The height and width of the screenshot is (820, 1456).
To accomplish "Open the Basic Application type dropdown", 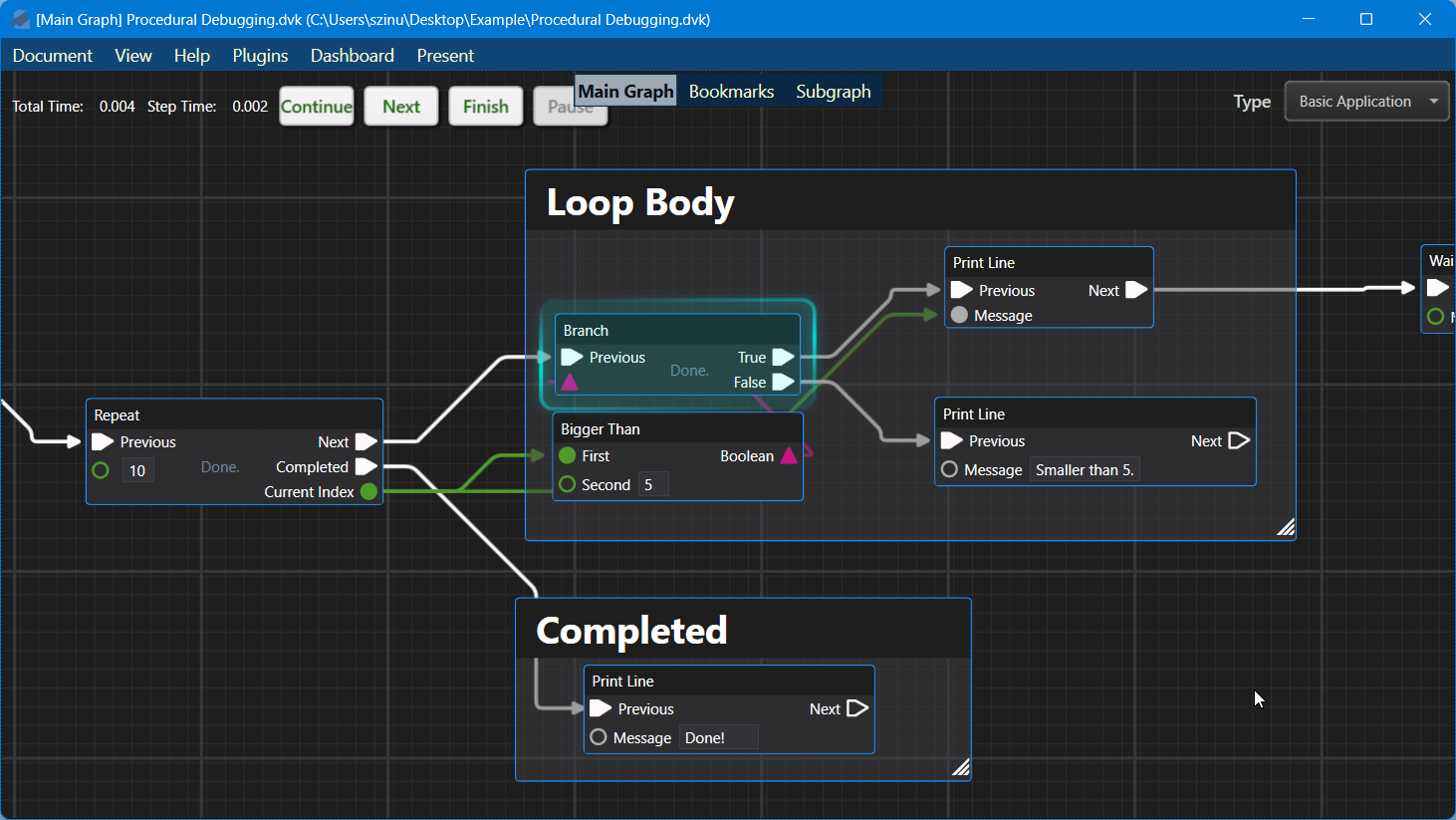I will 1365,102.
